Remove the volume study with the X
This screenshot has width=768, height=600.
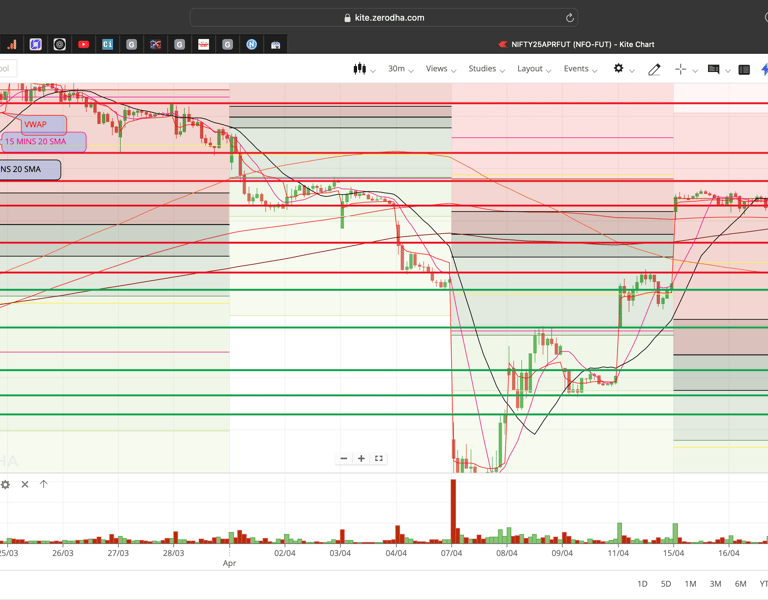25,484
